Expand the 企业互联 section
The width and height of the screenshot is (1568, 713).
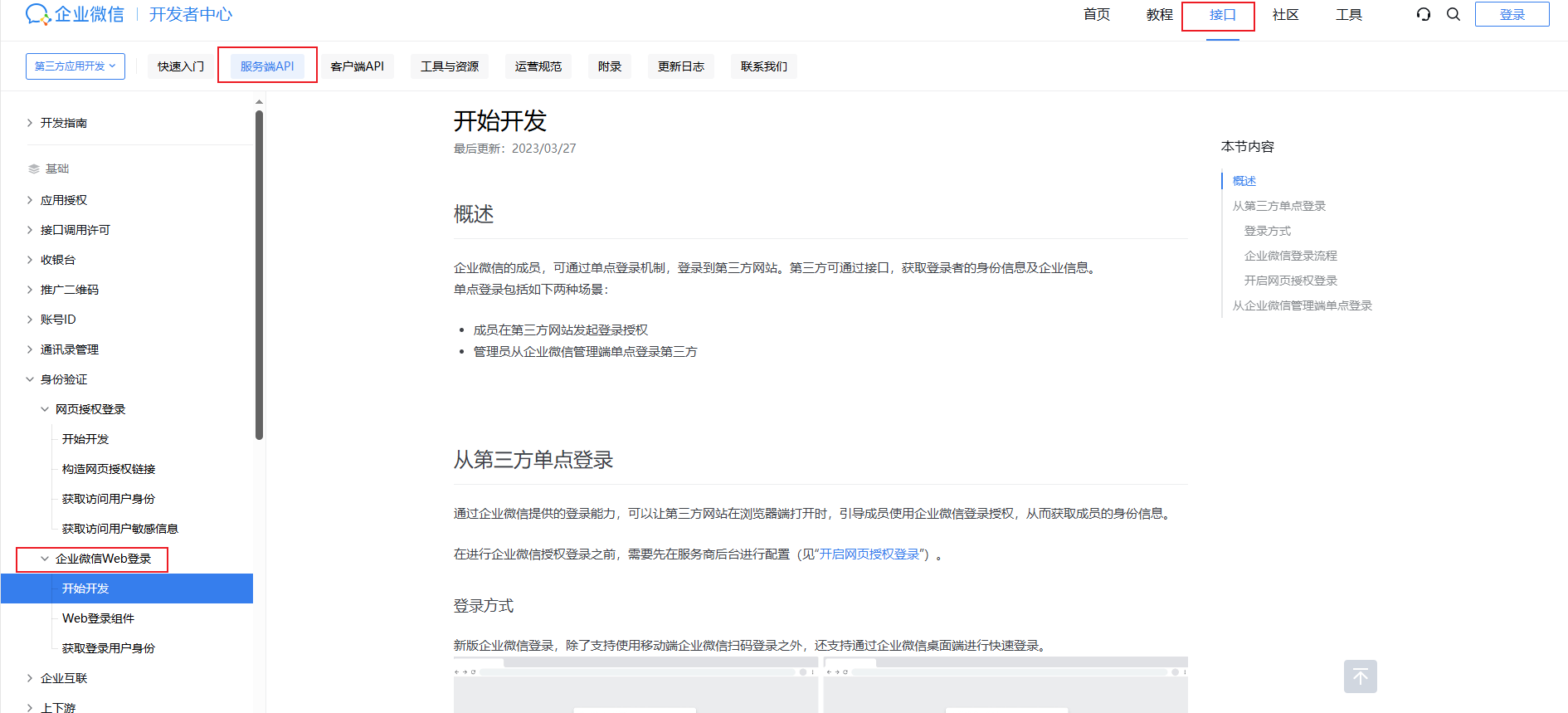(x=30, y=678)
